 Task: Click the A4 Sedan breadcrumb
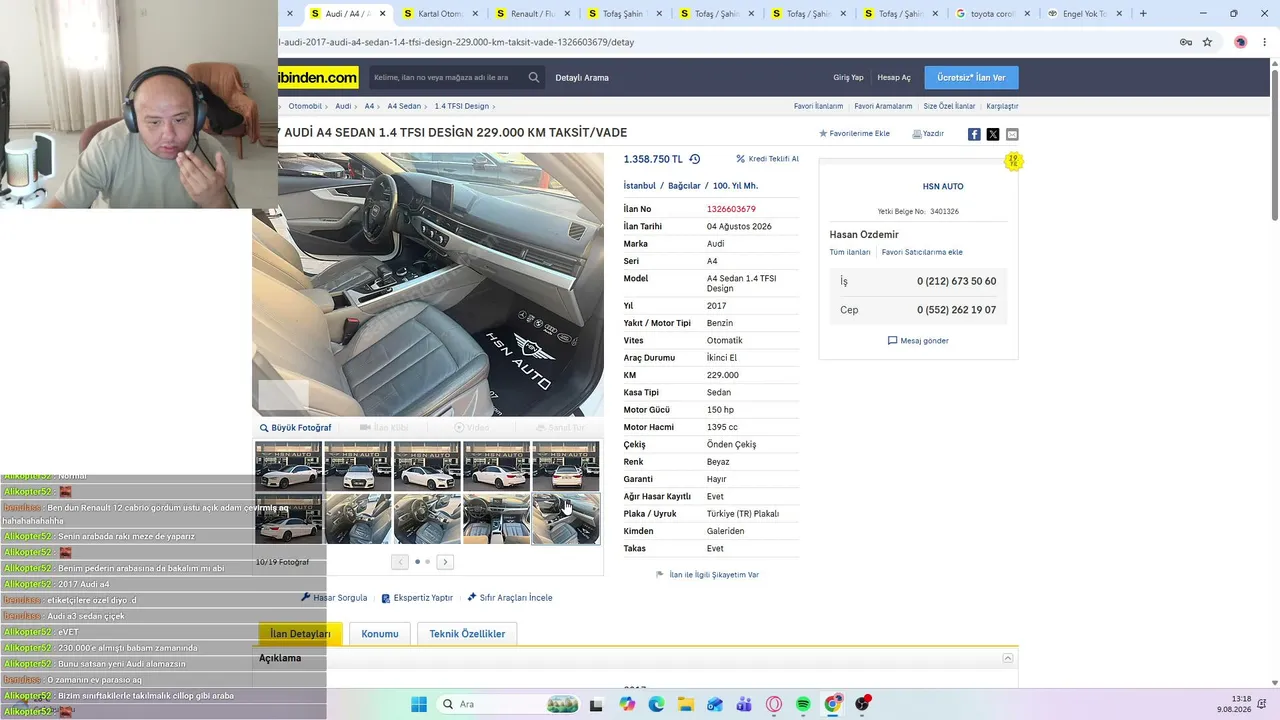404,106
